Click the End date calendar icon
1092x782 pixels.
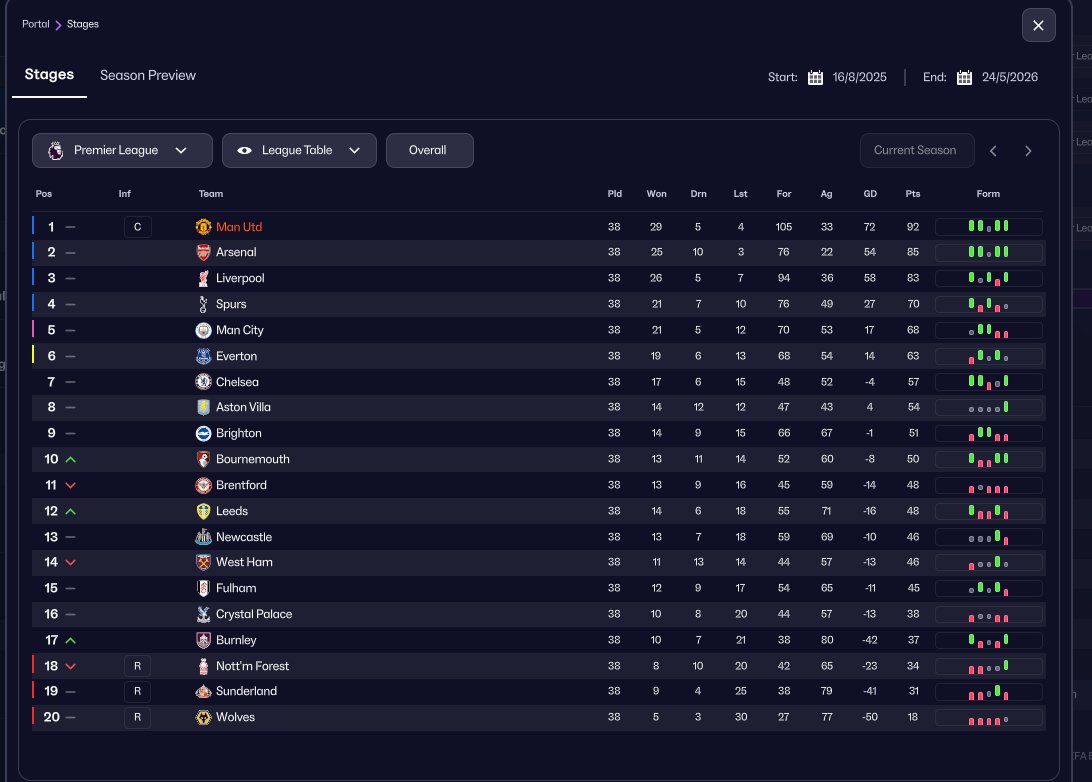click(x=964, y=77)
